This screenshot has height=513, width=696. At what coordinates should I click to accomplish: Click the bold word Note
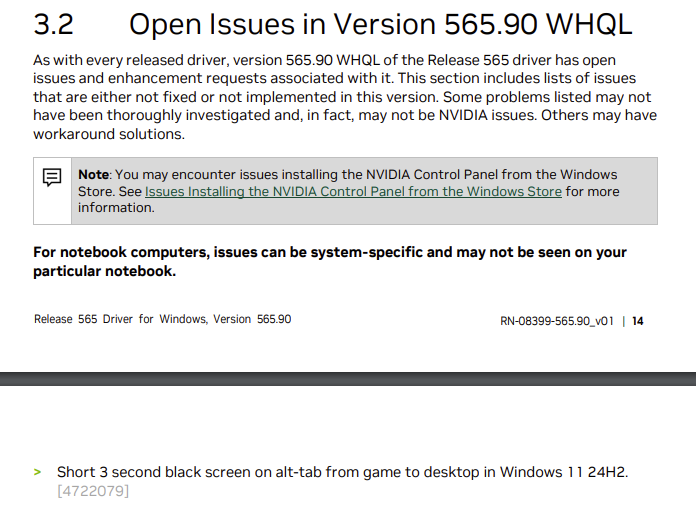click(x=93, y=175)
